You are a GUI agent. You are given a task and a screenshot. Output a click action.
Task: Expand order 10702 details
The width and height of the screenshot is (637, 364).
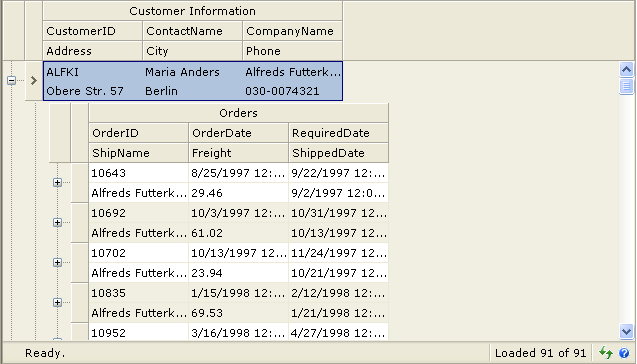pos(57,262)
